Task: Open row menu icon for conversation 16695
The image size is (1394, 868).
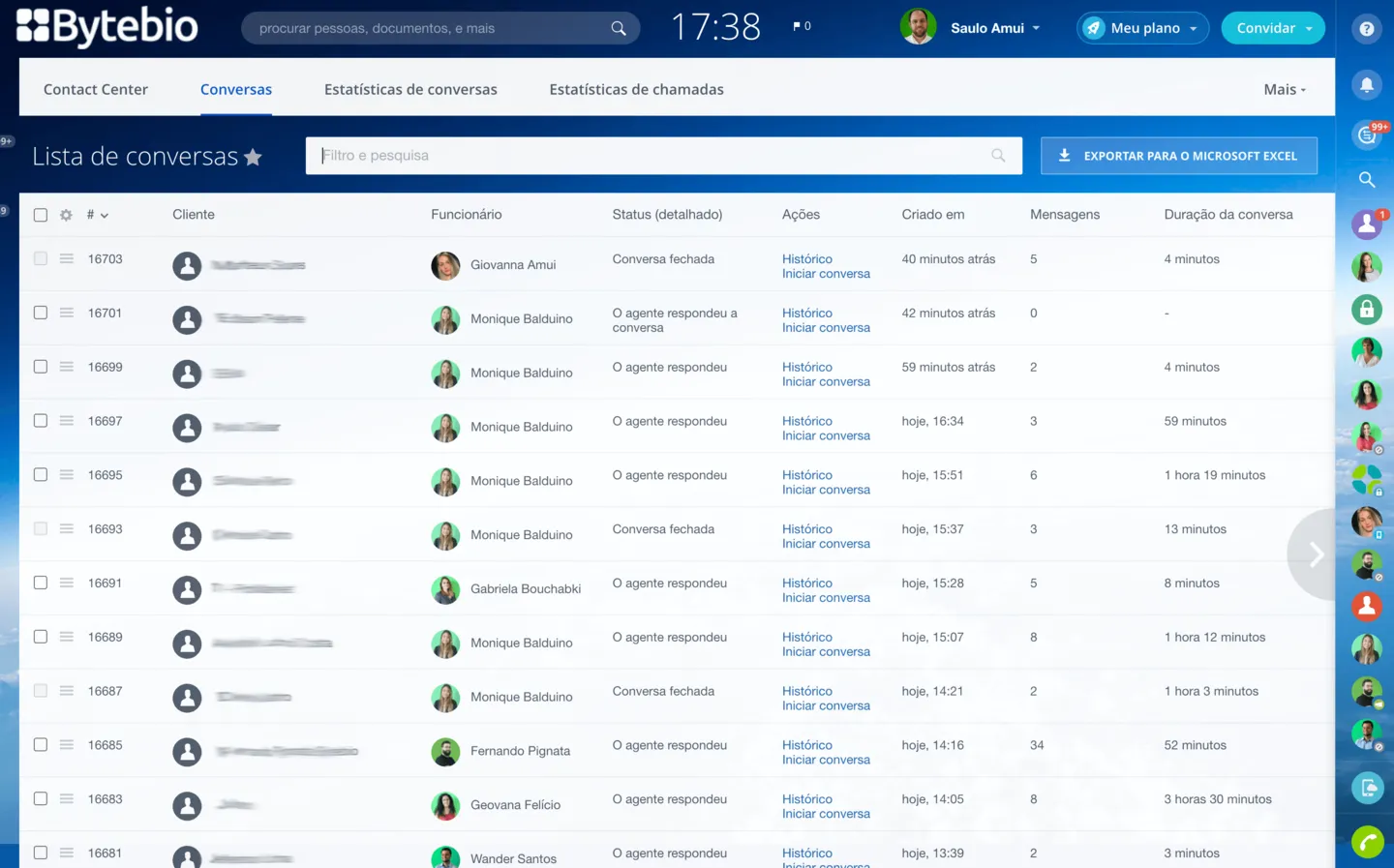Action: click(x=66, y=475)
